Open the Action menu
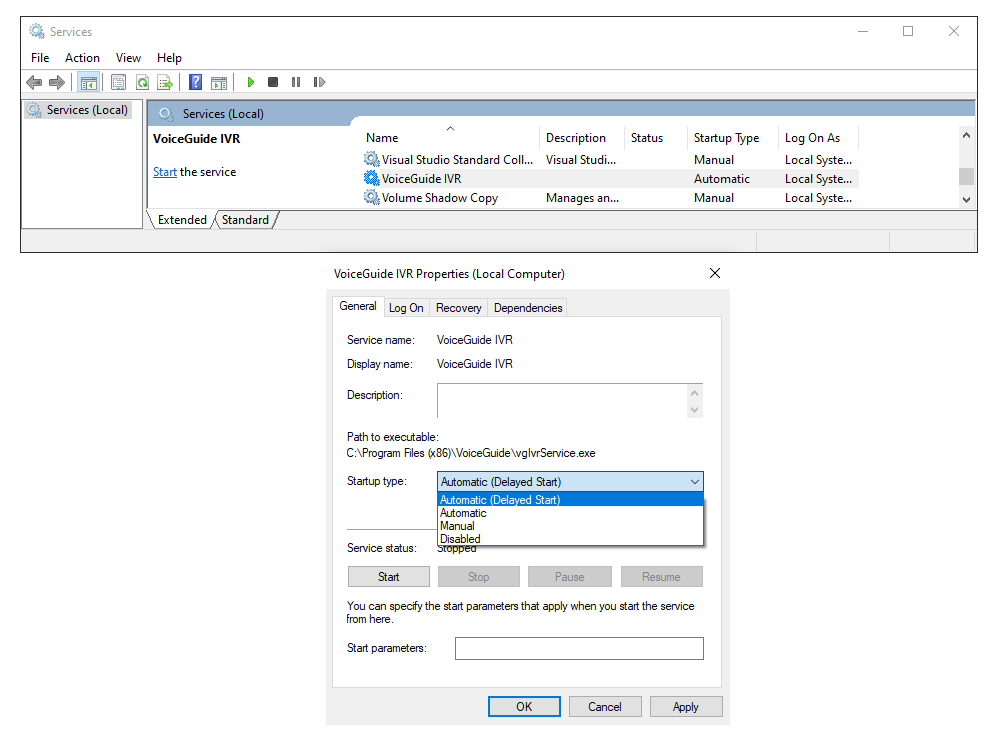This screenshot has height=752, width=996. (82, 58)
